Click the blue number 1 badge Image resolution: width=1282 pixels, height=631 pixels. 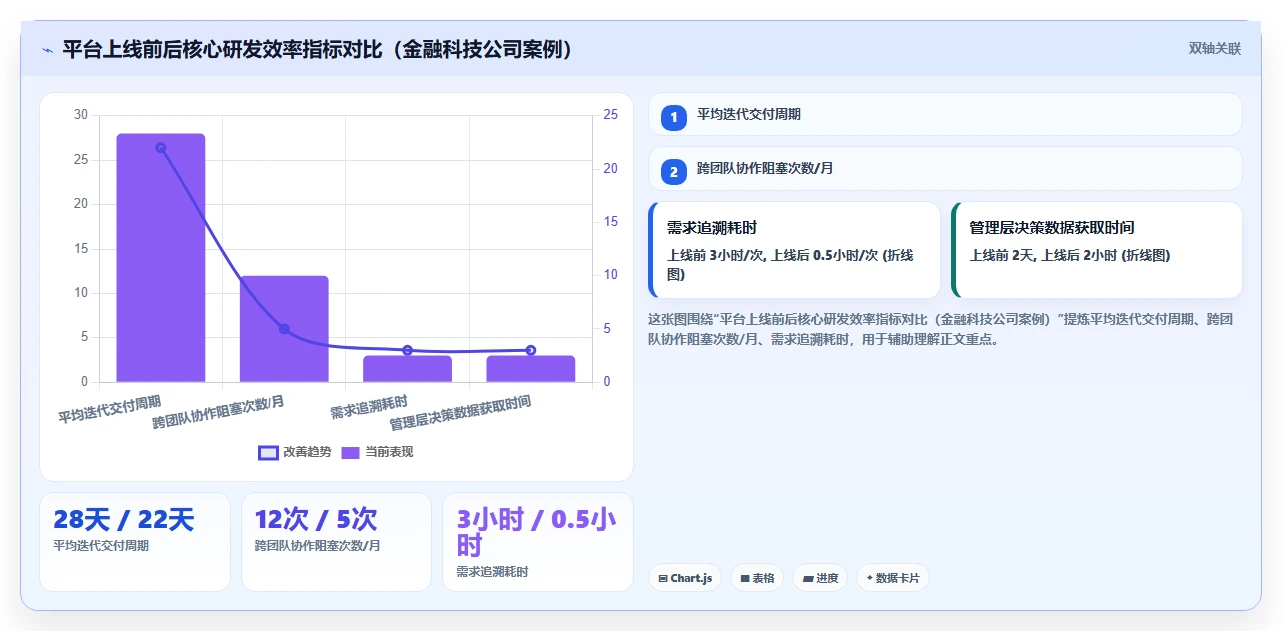click(674, 116)
